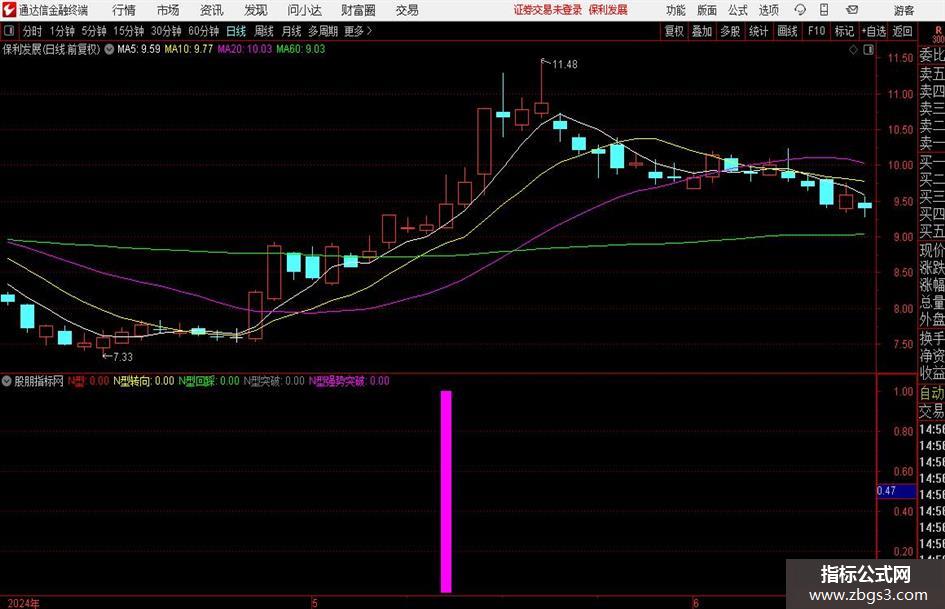Toggle the left panel icon beside 分时
Screen dimensions: 945x609
click(x=9, y=31)
